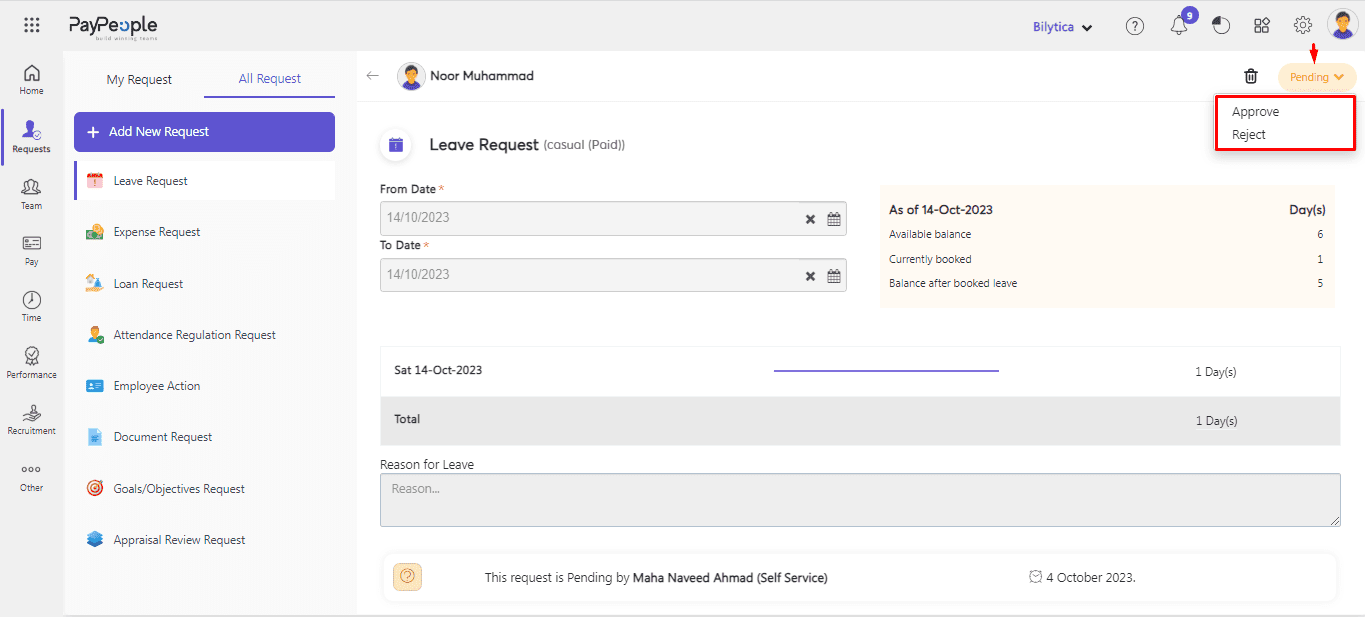Open Team section in sidebar
This screenshot has width=1365, height=617.
[x=32, y=193]
